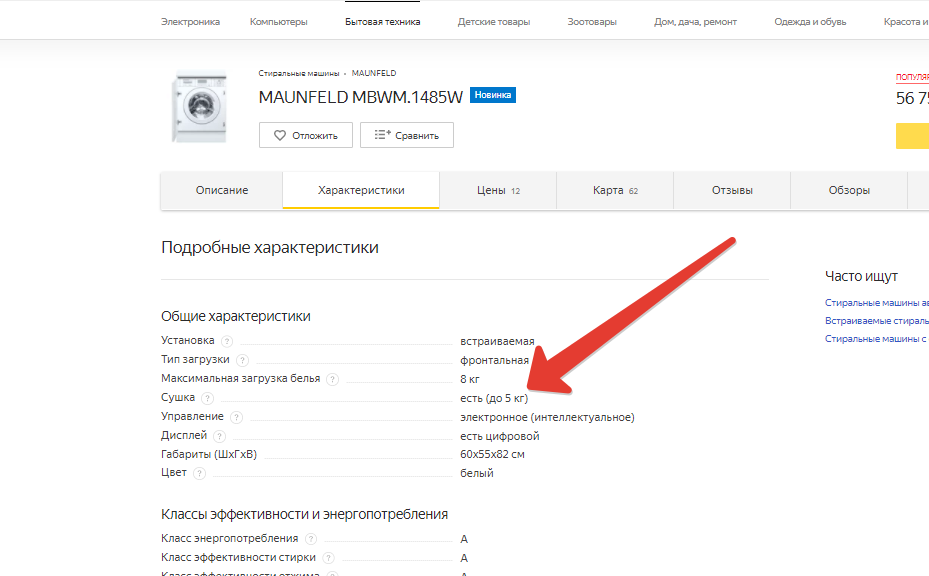Switch to the Карта tab
This screenshot has width=929, height=576.
(615, 190)
